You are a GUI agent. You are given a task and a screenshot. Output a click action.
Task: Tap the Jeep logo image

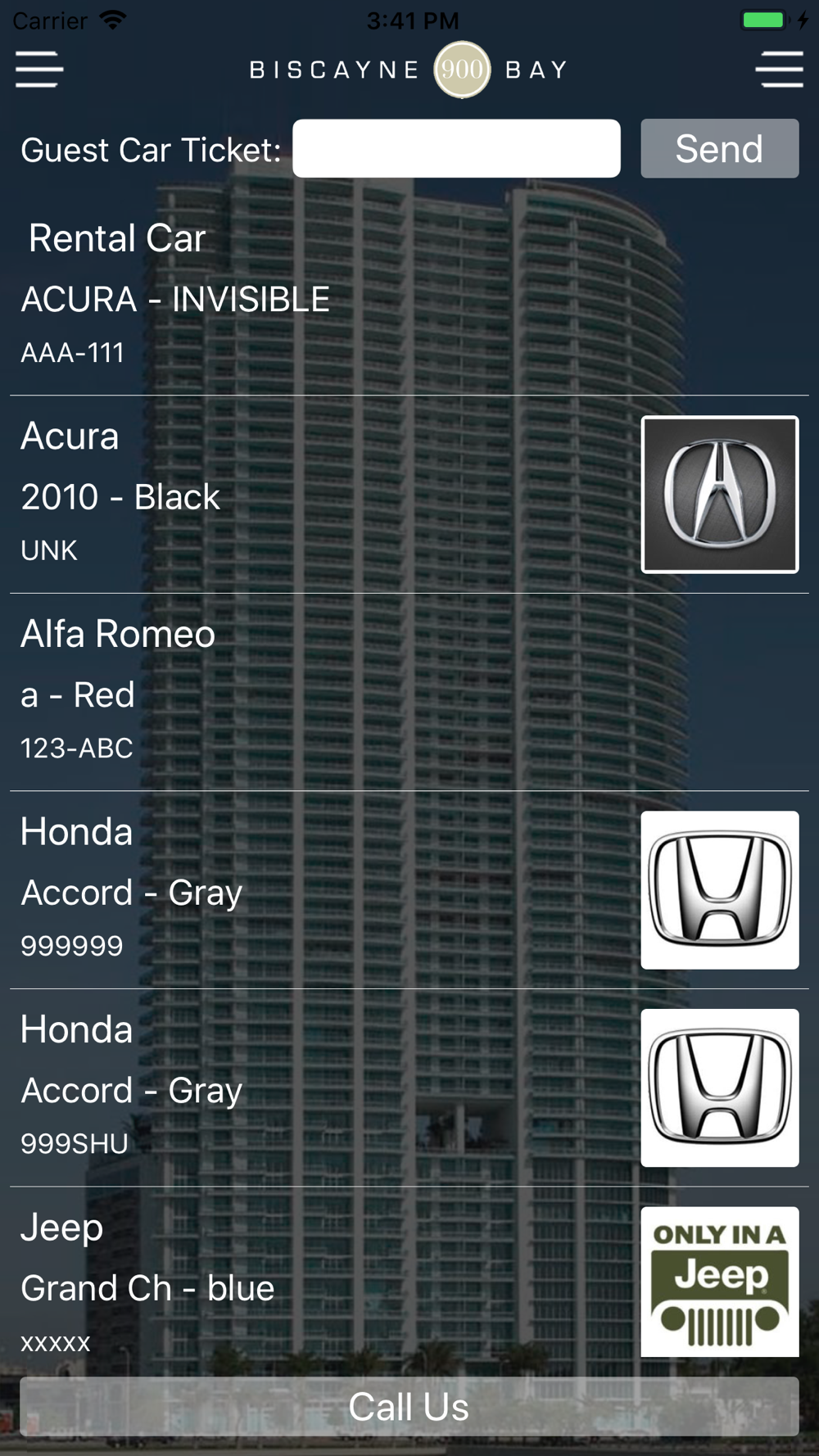720,1282
